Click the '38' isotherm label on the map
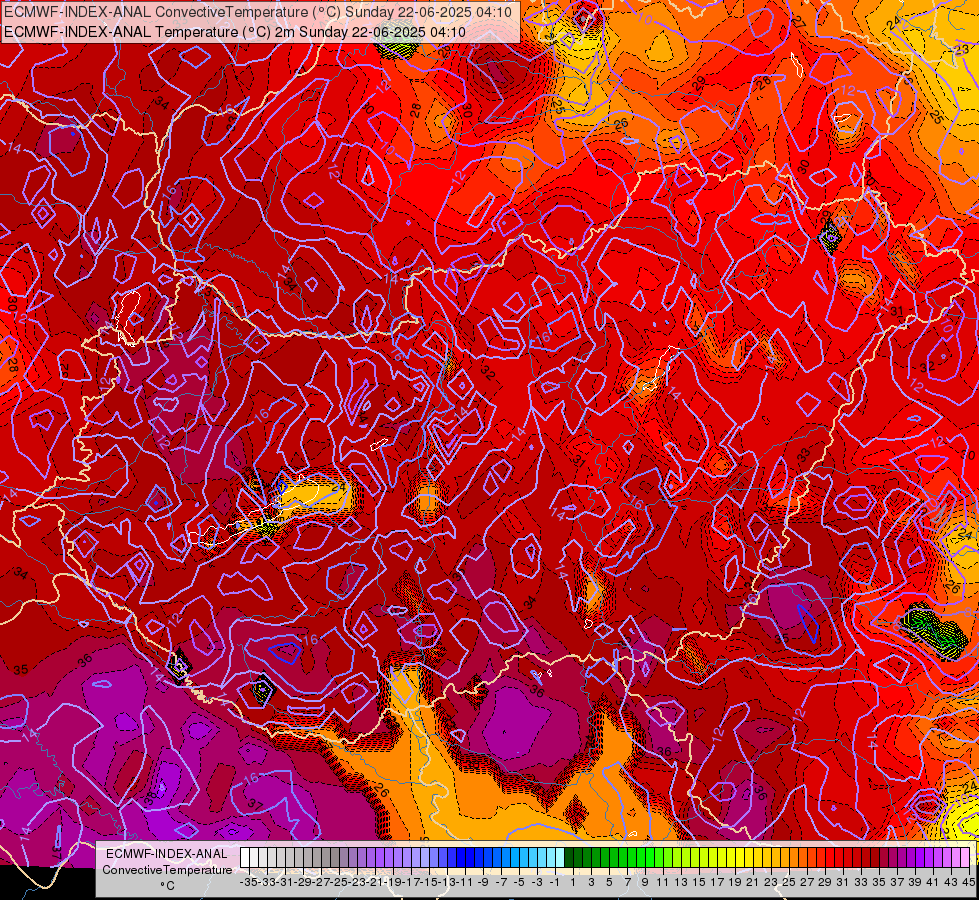The width and height of the screenshot is (979, 900). [x=150, y=798]
